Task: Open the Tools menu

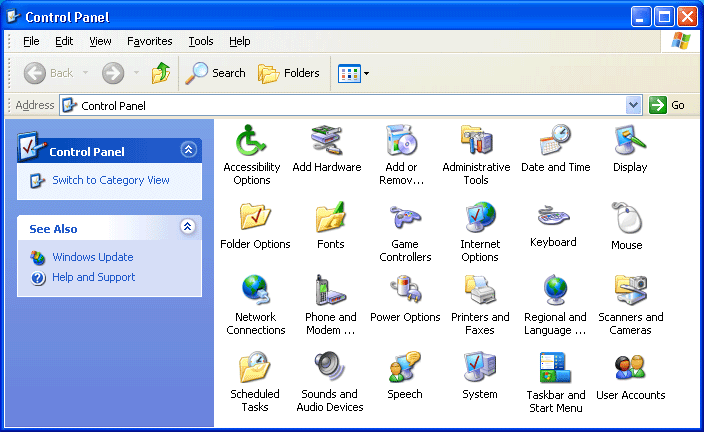Action: tap(201, 41)
